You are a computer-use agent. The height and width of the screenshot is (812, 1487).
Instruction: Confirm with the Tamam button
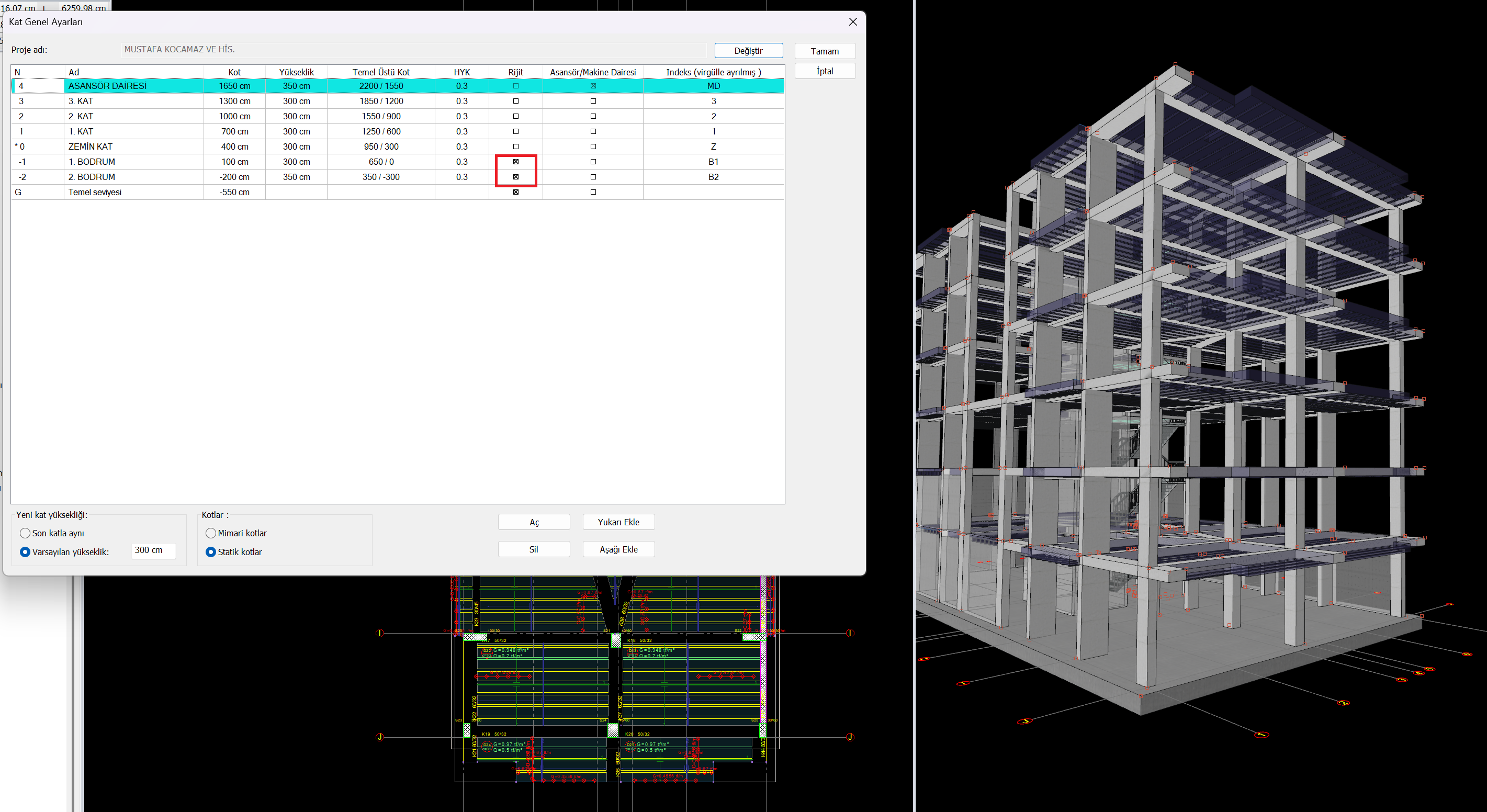click(x=824, y=51)
